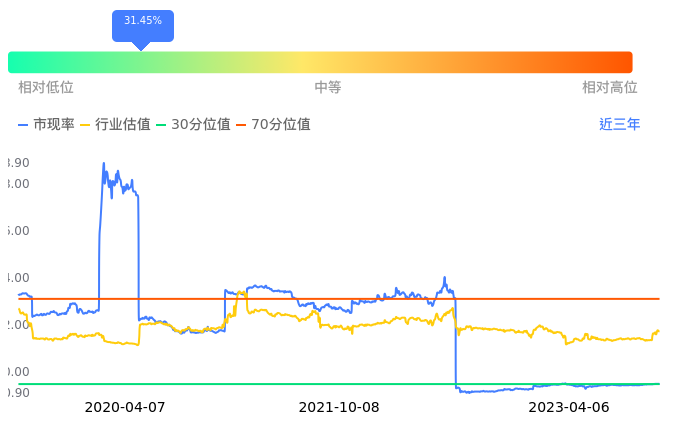Viewport: 686px width, 442px height.
Task: Toggle the 30分位值 legend label text
Action: point(201,125)
